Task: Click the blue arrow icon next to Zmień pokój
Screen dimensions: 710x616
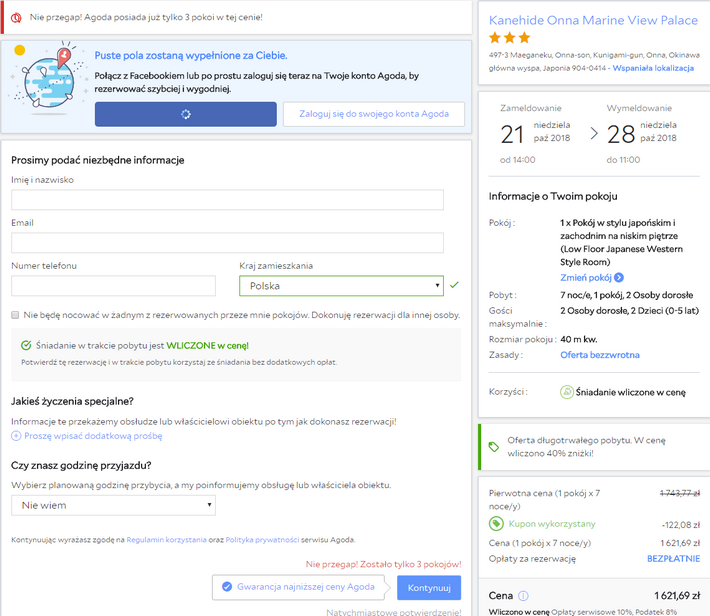Action: pyautogui.click(x=619, y=278)
